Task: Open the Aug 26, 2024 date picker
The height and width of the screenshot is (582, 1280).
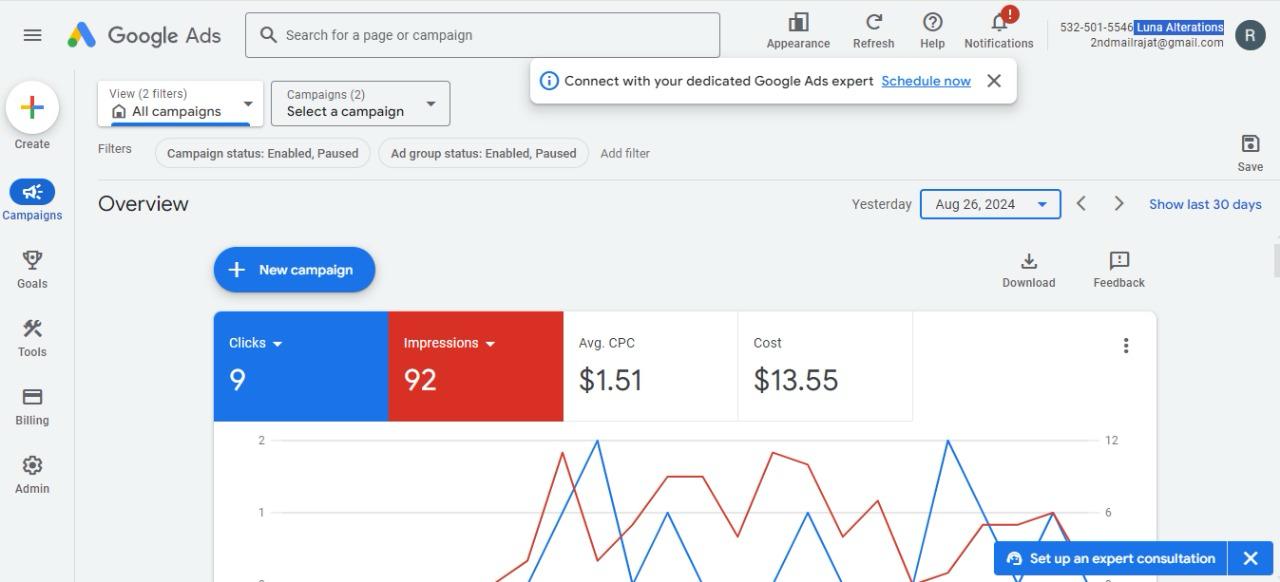Action: [x=990, y=204]
